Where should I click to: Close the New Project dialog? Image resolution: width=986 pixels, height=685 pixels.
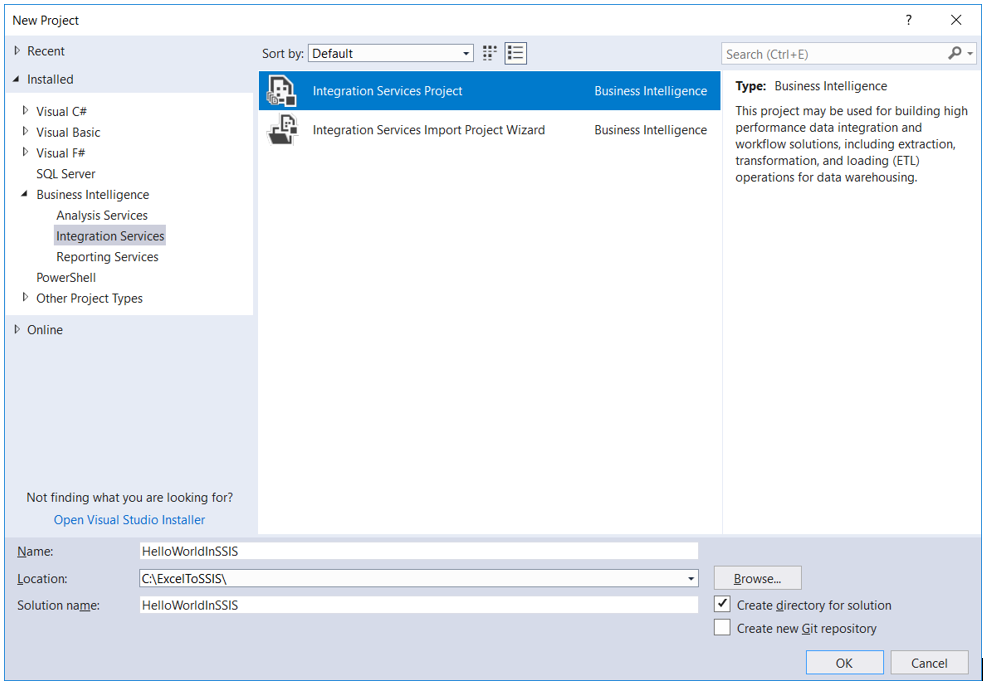[x=956, y=20]
